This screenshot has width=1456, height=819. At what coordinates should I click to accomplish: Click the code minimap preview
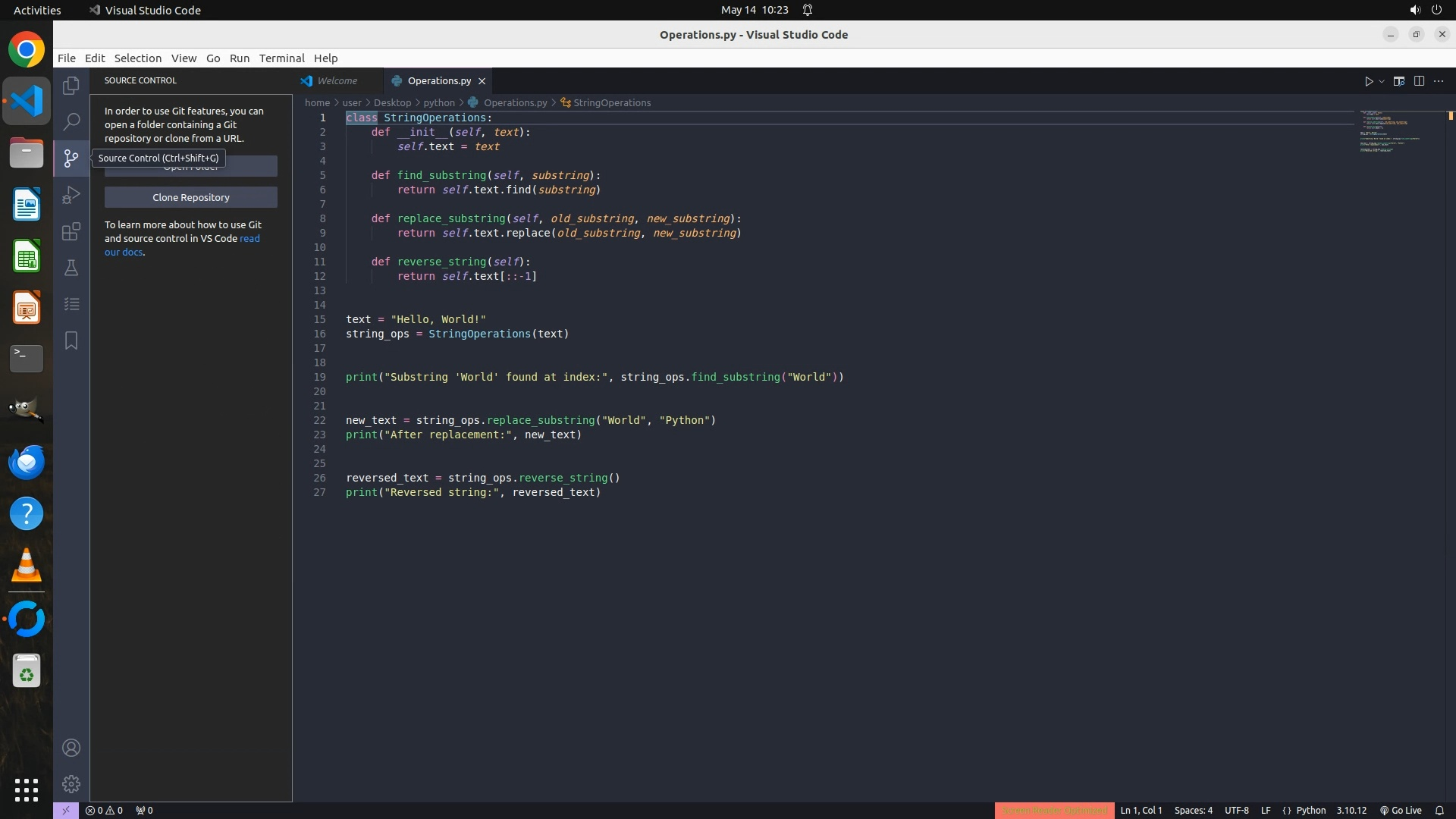[1389, 133]
